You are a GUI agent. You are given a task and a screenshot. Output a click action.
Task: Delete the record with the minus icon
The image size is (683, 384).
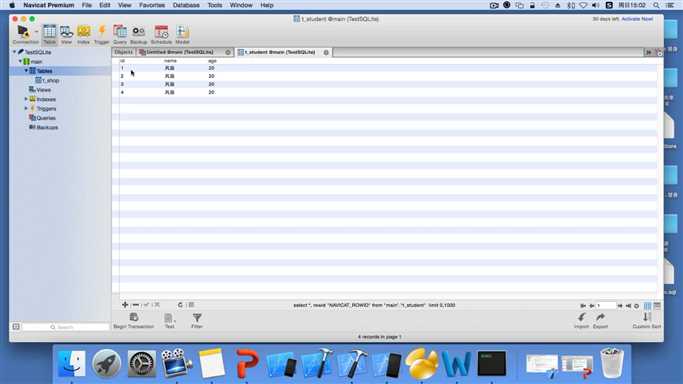(135, 305)
